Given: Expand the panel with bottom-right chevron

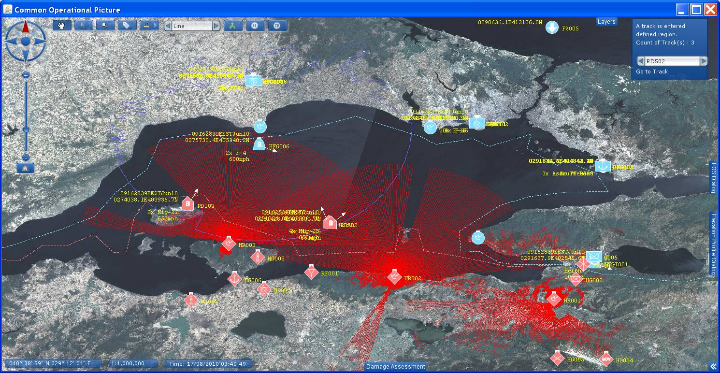Looking at the screenshot, I should pos(713,367).
